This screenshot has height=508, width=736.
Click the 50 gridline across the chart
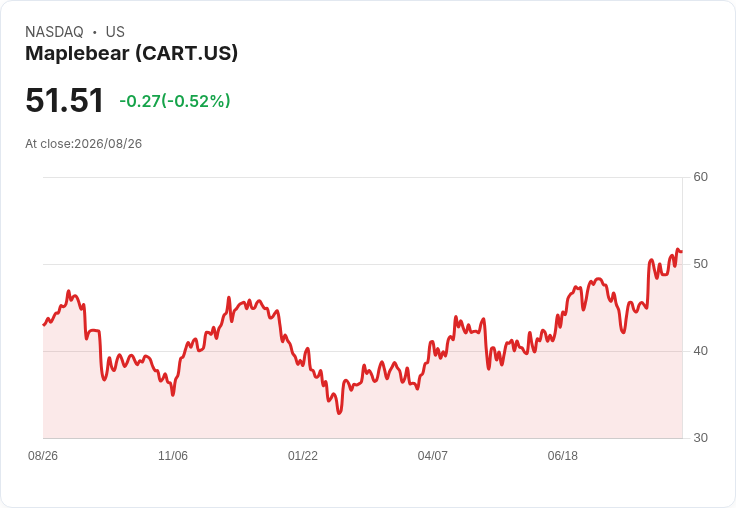pyautogui.click(x=362, y=264)
